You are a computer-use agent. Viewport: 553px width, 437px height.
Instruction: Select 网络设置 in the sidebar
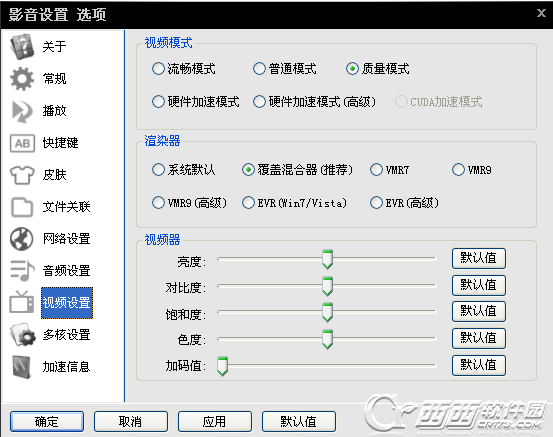coord(66,239)
